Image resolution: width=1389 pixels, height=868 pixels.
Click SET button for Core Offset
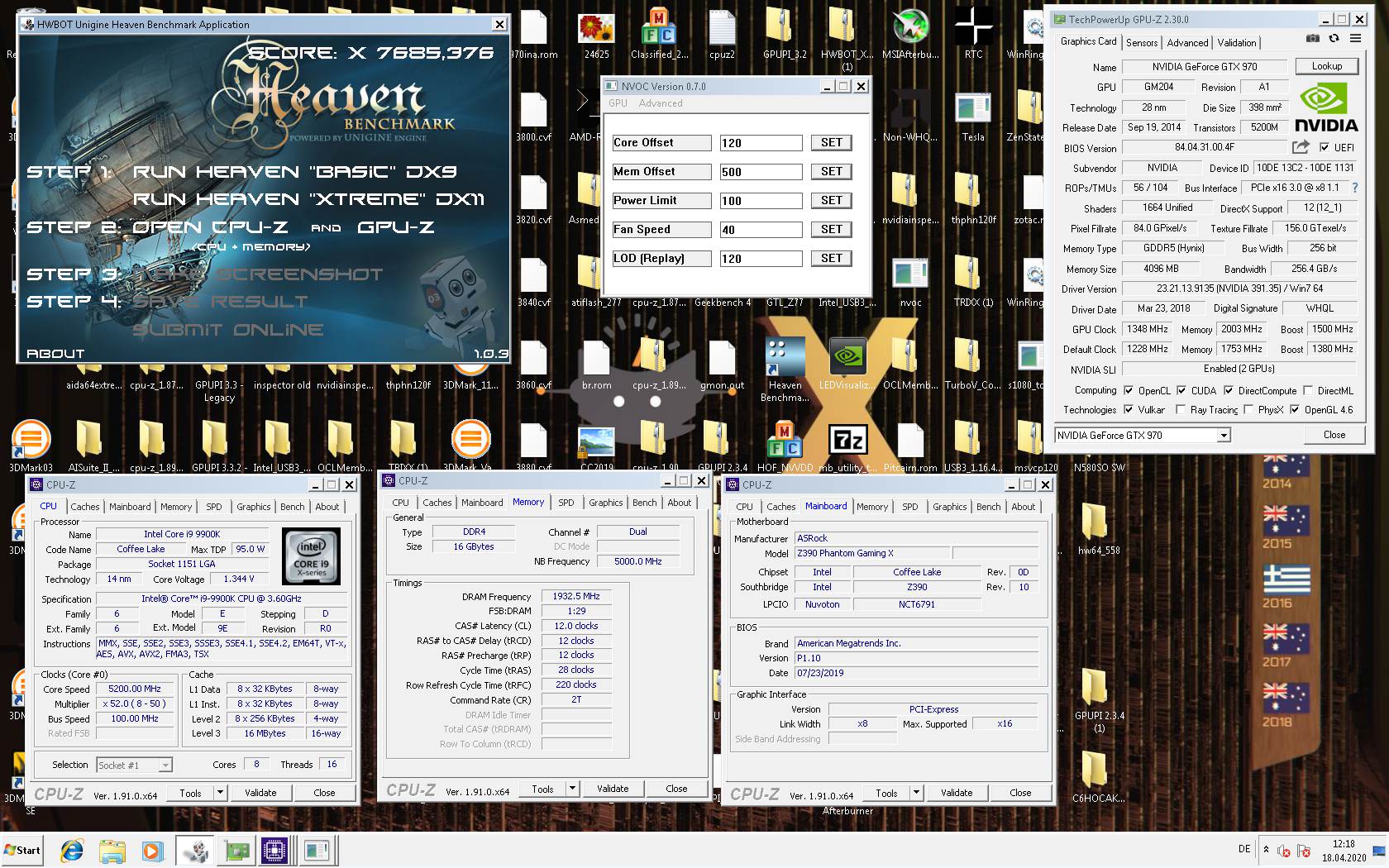click(832, 143)
